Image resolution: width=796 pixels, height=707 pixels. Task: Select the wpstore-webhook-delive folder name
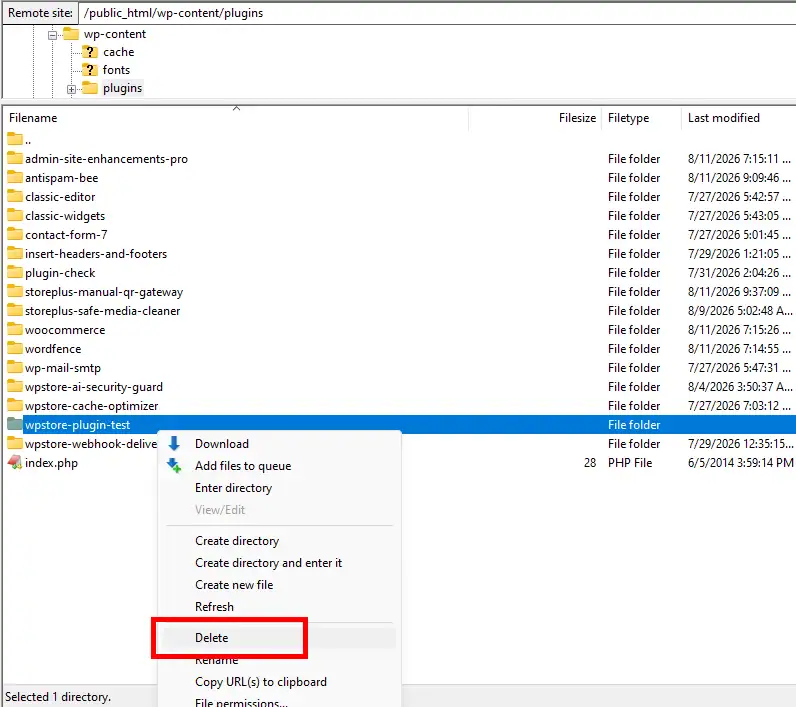pos(91,444)
